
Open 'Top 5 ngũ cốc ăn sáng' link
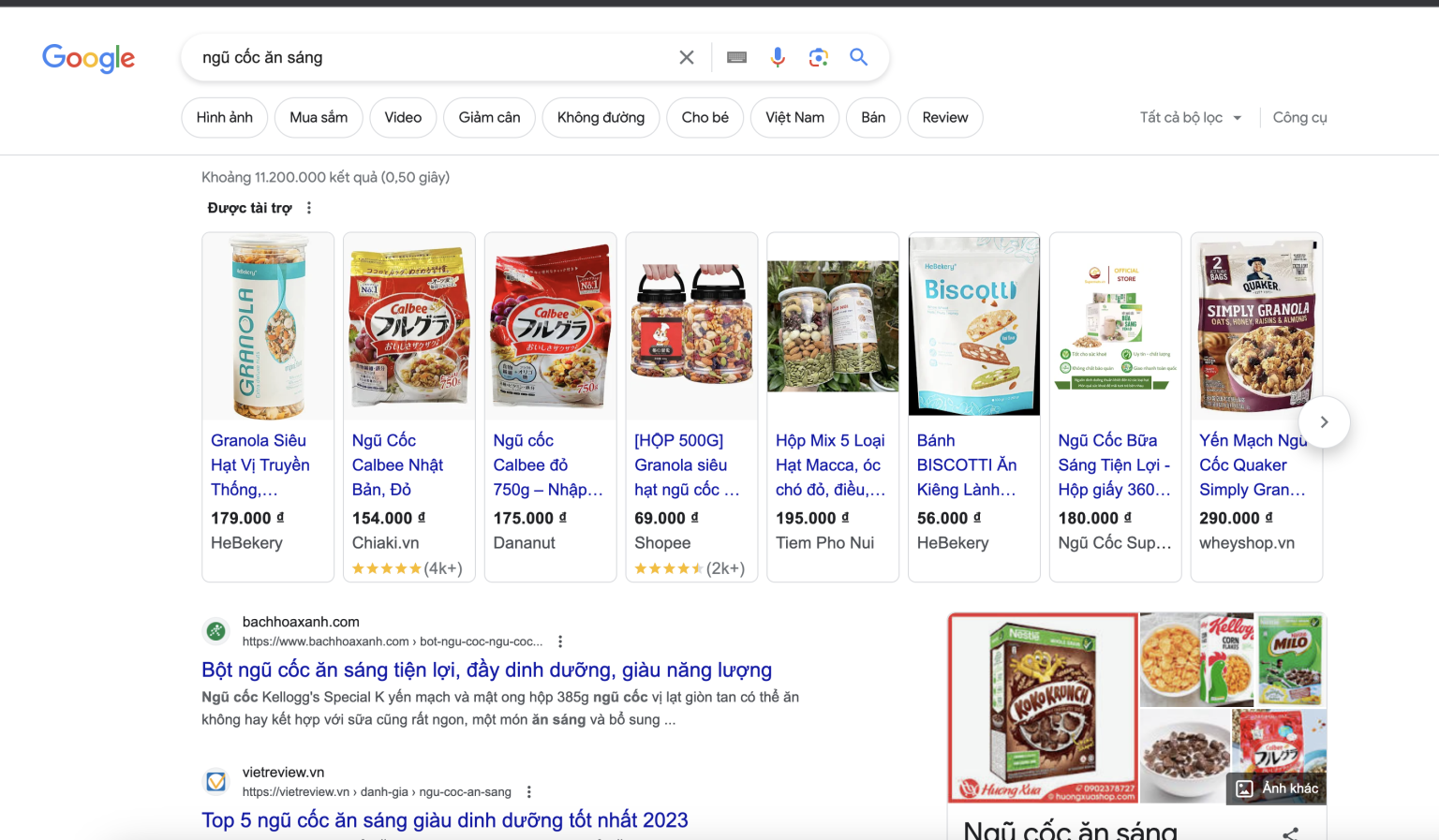tap(444, 820)
